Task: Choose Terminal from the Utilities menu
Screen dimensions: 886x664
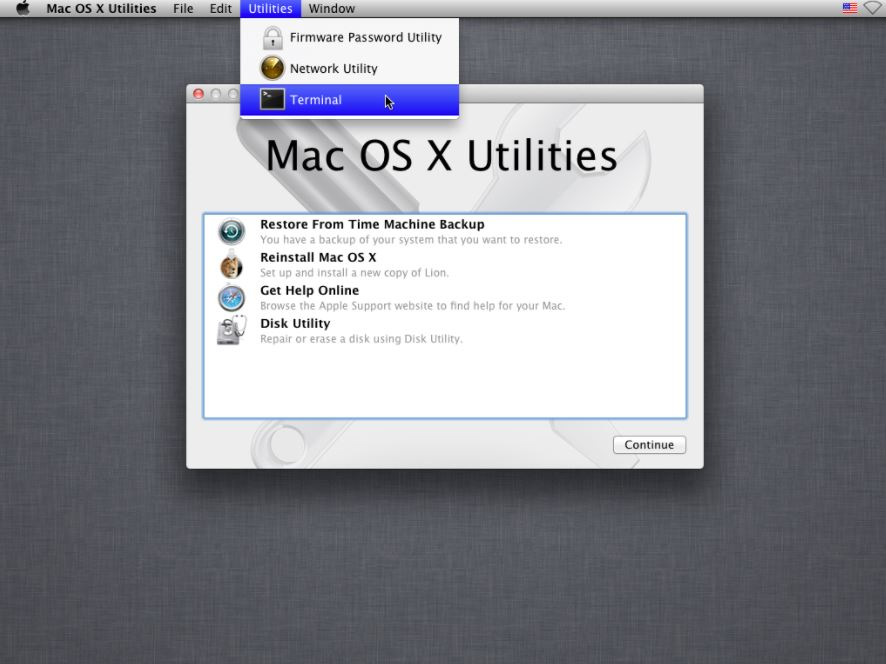Action: (x=316, y=100)
